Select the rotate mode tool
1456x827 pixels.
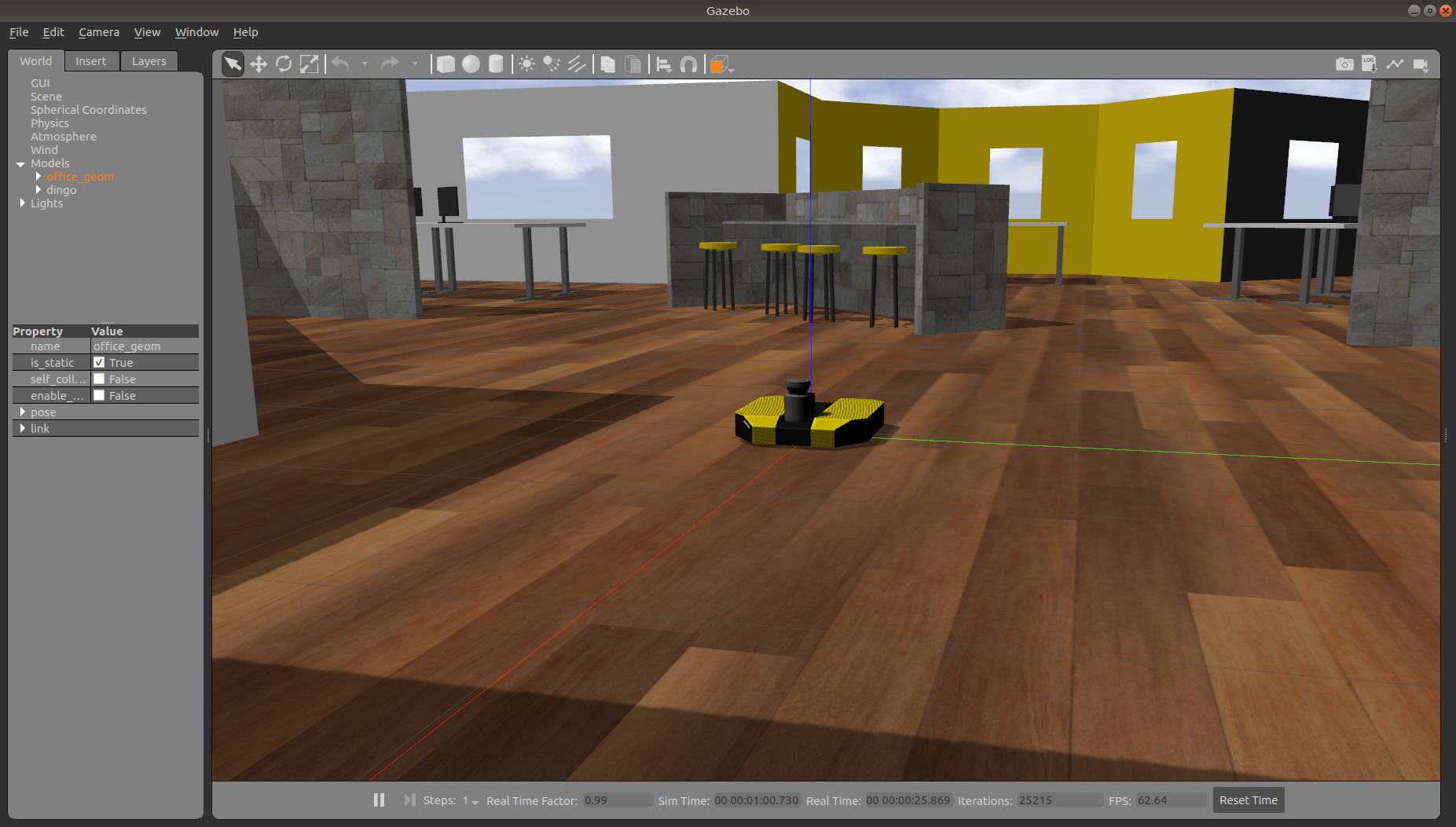[x=284, y=64]
